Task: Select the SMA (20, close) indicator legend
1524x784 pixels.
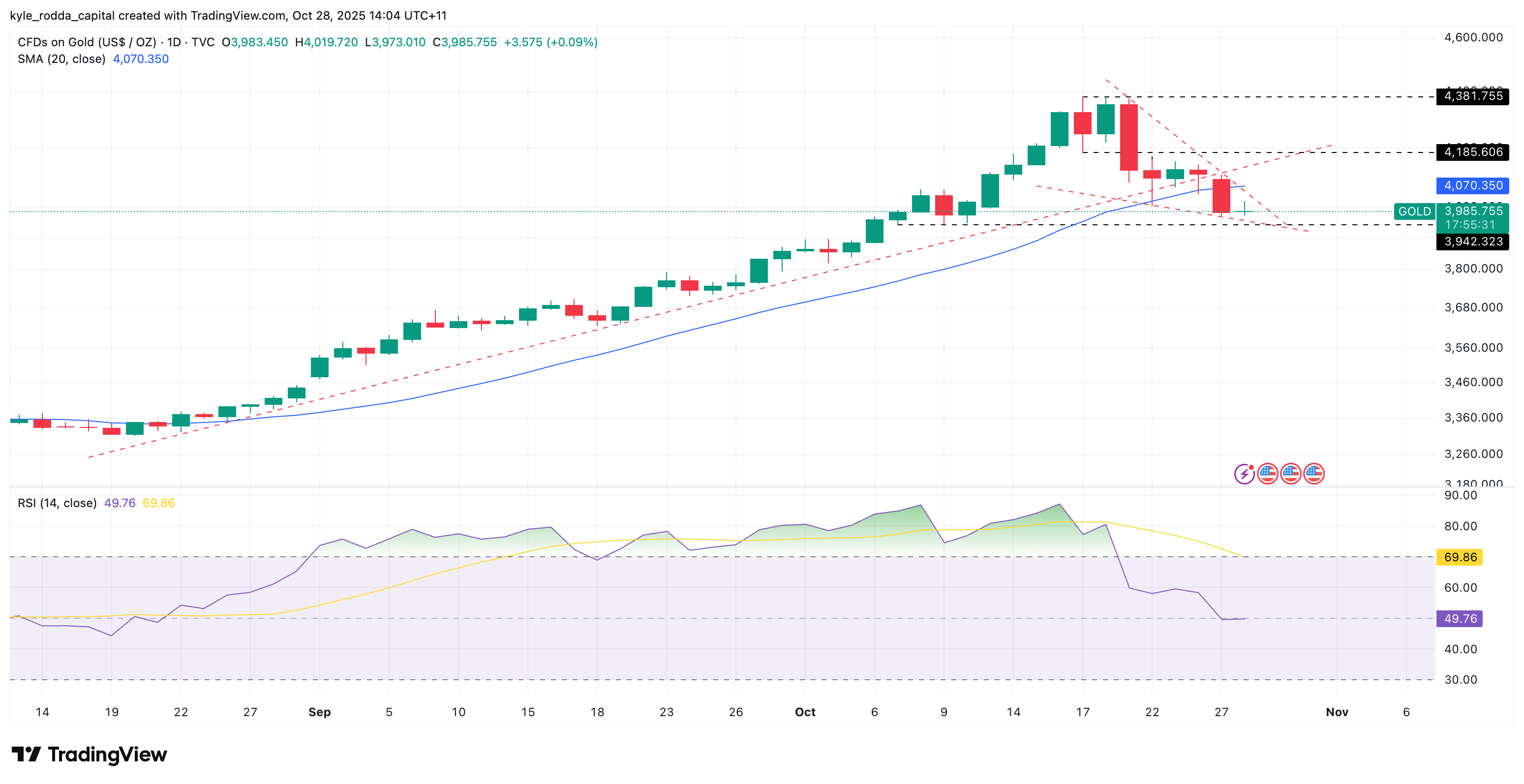Action: pos(61,59)
